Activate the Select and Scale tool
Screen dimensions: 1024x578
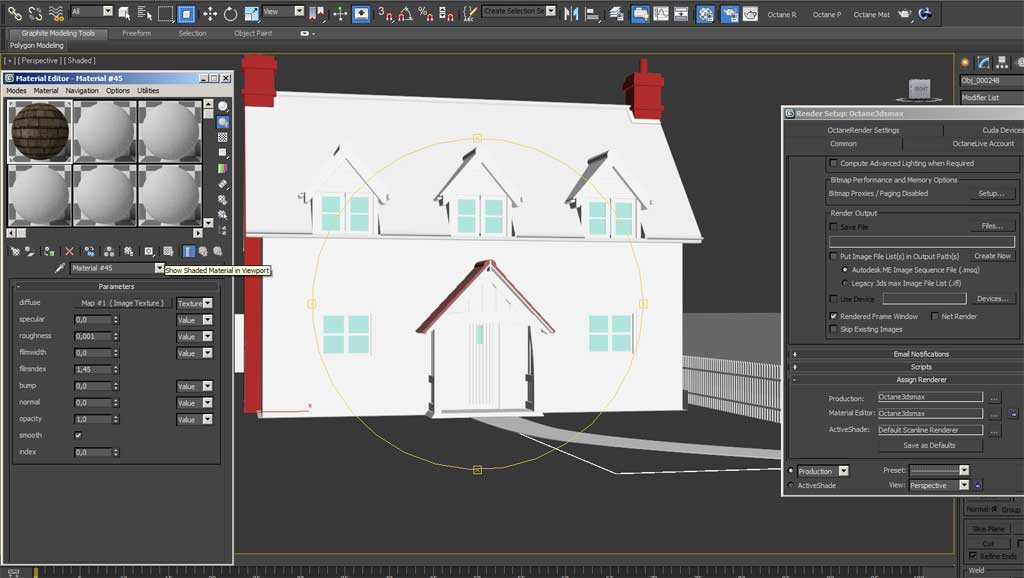coord(251,13)
